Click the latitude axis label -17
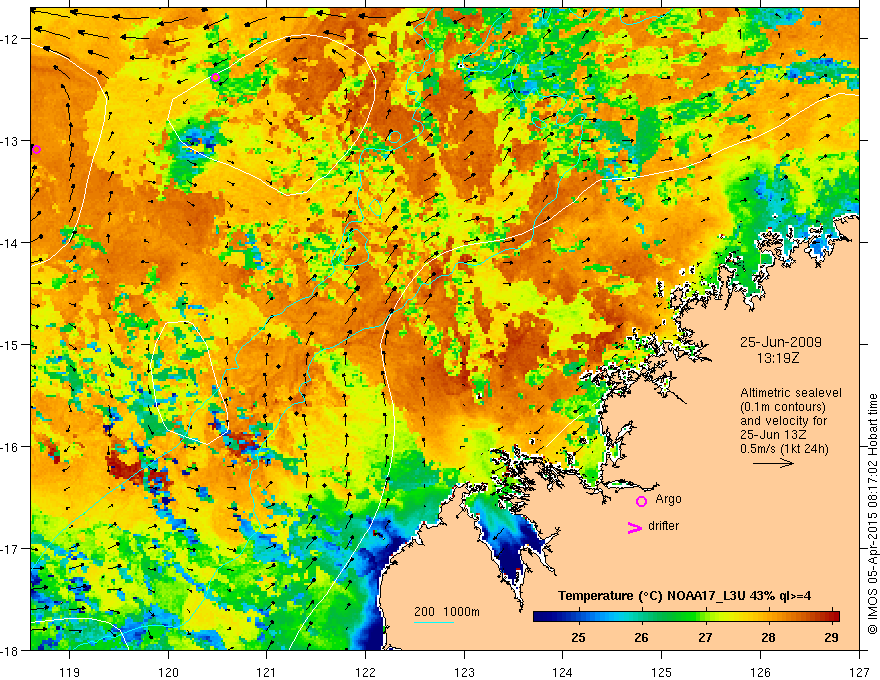 click(12, 548)
